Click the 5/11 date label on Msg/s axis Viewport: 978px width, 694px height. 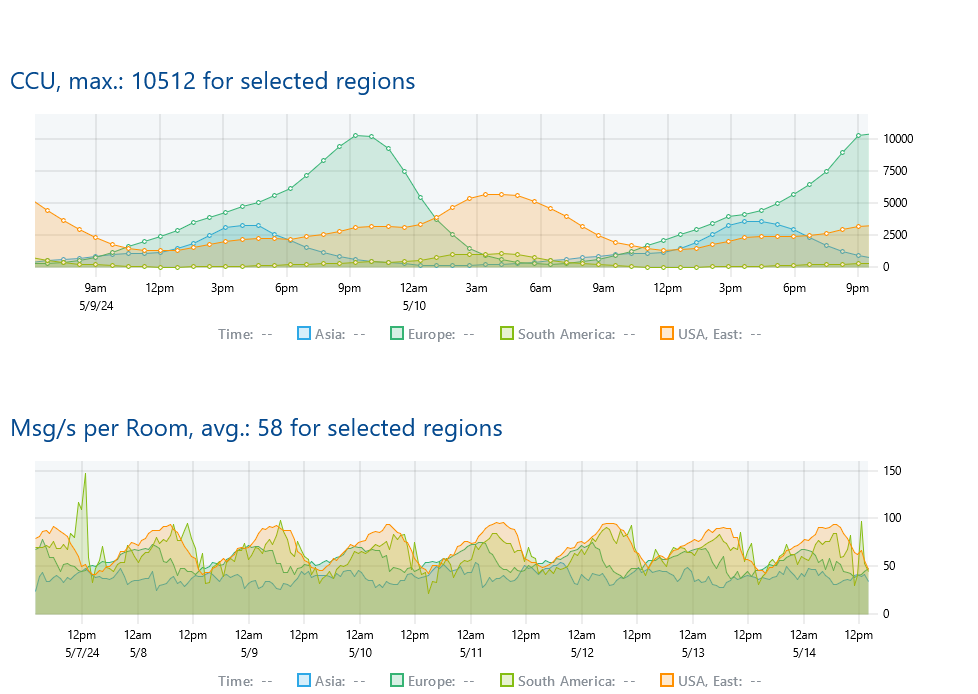point(471,653)
